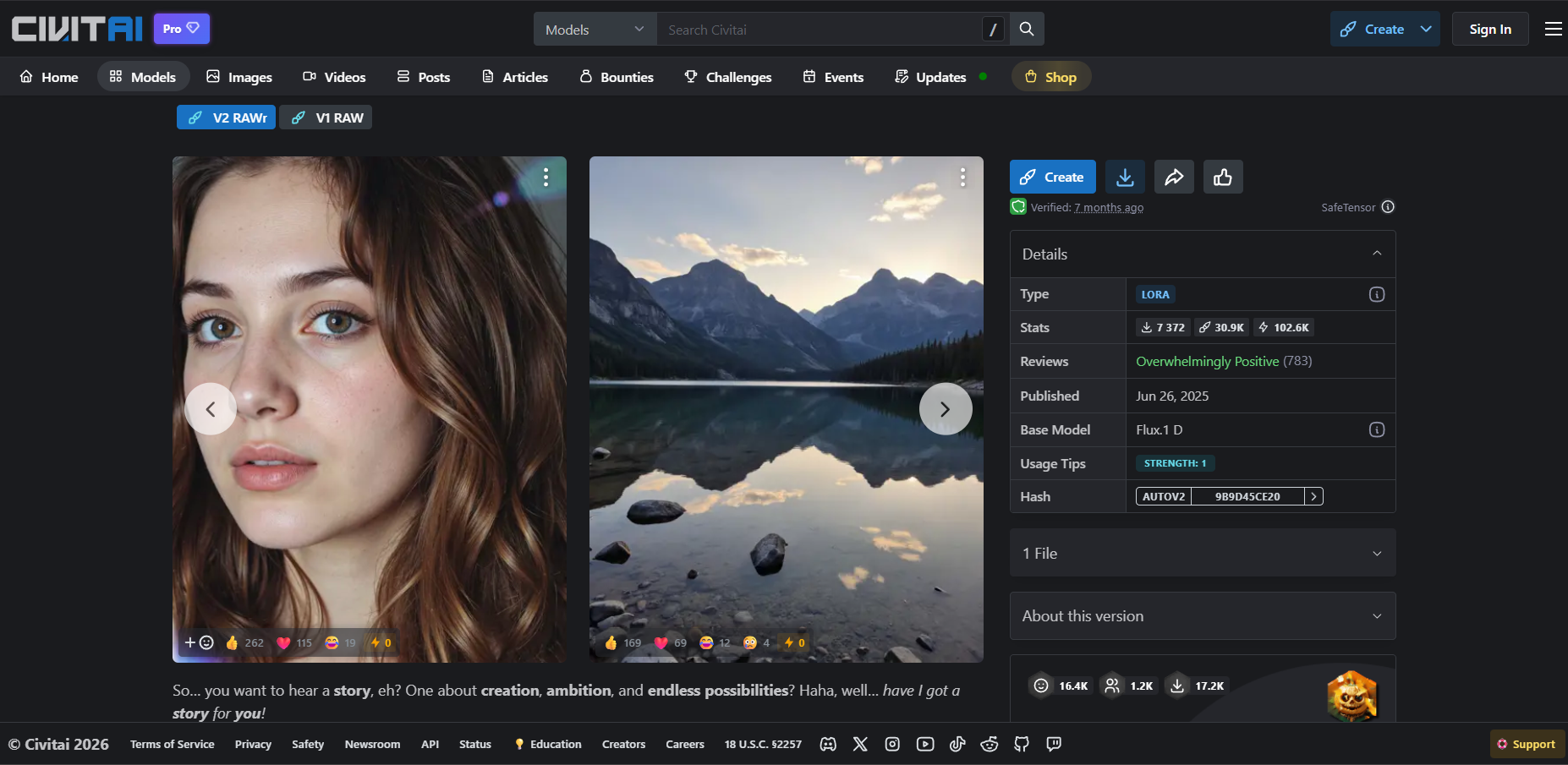Show info for Base Model row
The image size is (1568, 765).
[1377, 429]
